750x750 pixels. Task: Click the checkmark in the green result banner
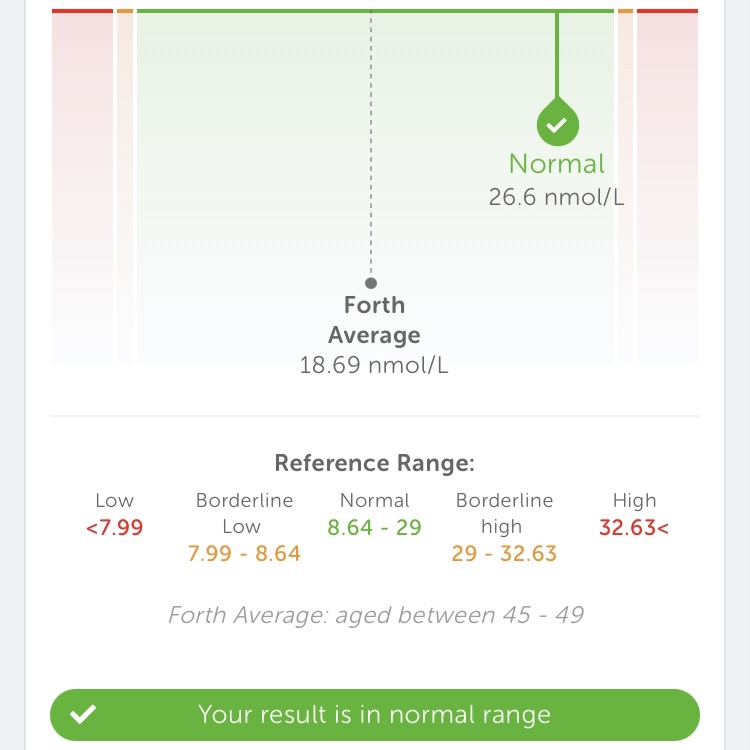[83, 714]
